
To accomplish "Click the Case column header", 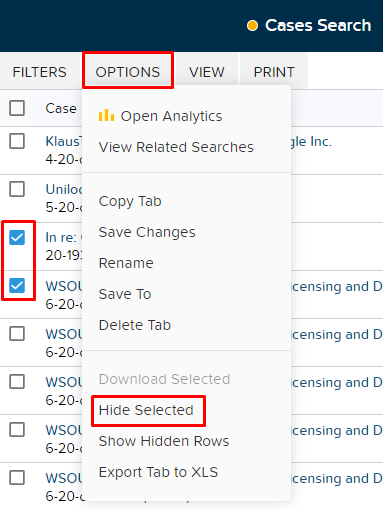I will click(x=61, y=108).
